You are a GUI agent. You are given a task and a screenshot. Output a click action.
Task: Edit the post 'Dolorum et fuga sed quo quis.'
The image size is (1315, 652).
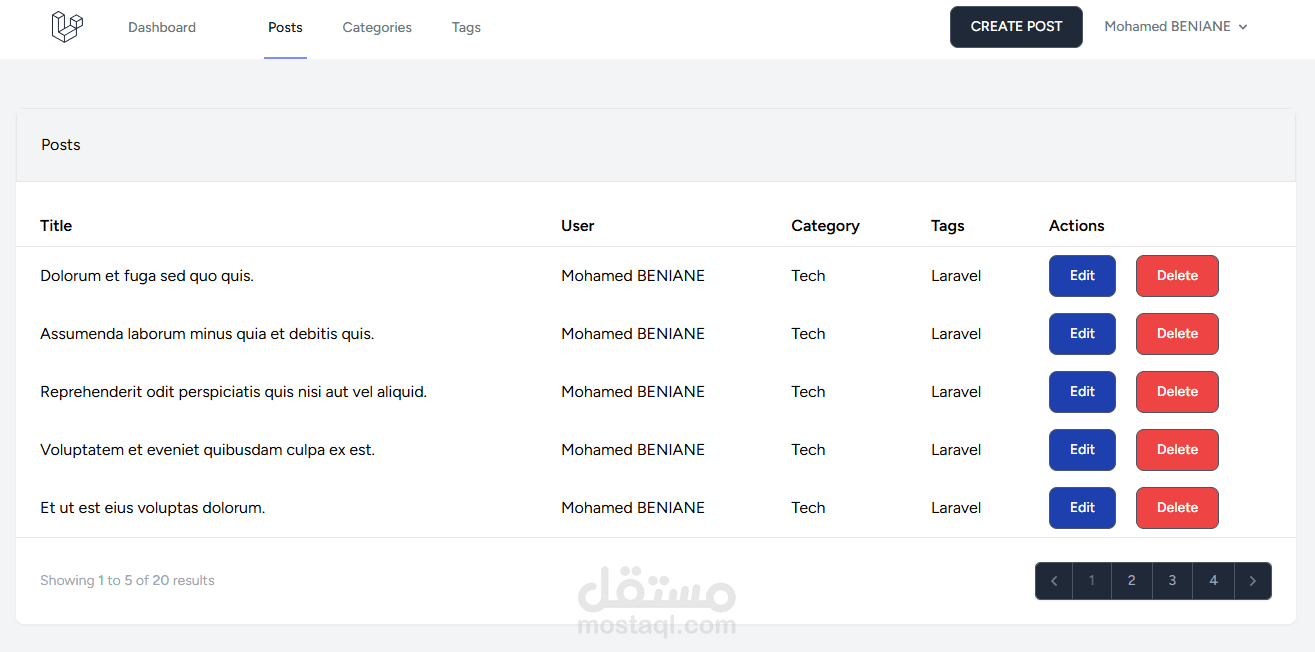pyautogui.click(x=1082, y=275)
